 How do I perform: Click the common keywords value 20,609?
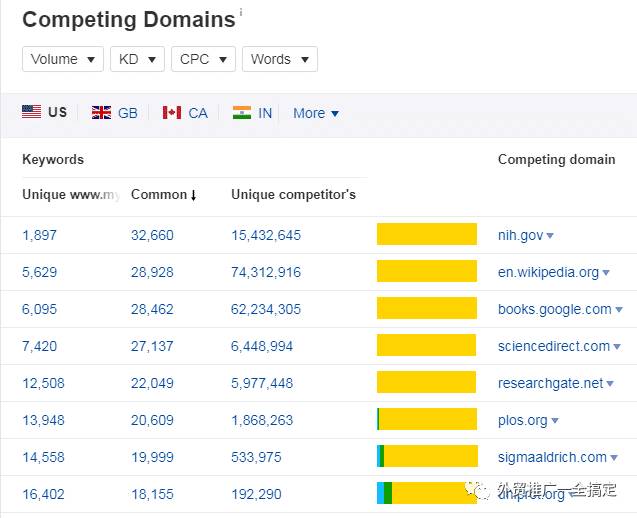click(x=152, y=420)
